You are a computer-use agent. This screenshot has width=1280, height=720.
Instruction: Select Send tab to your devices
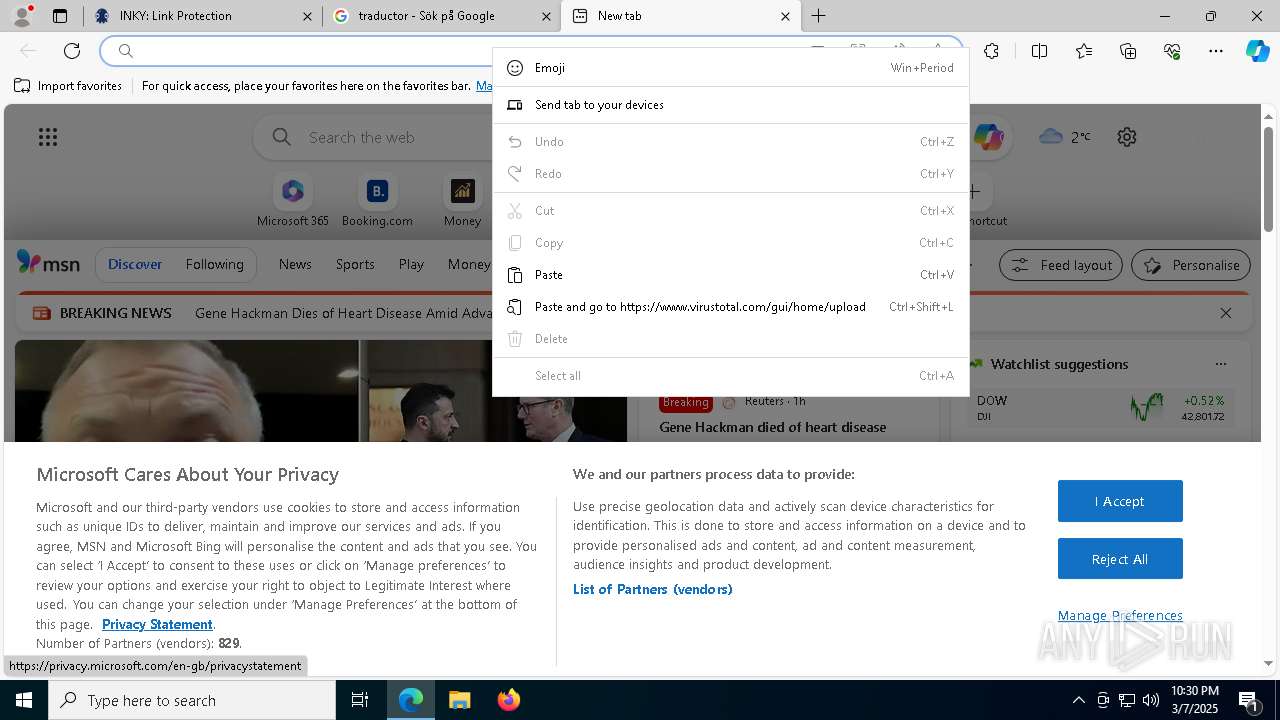click(x=730, y=105)
